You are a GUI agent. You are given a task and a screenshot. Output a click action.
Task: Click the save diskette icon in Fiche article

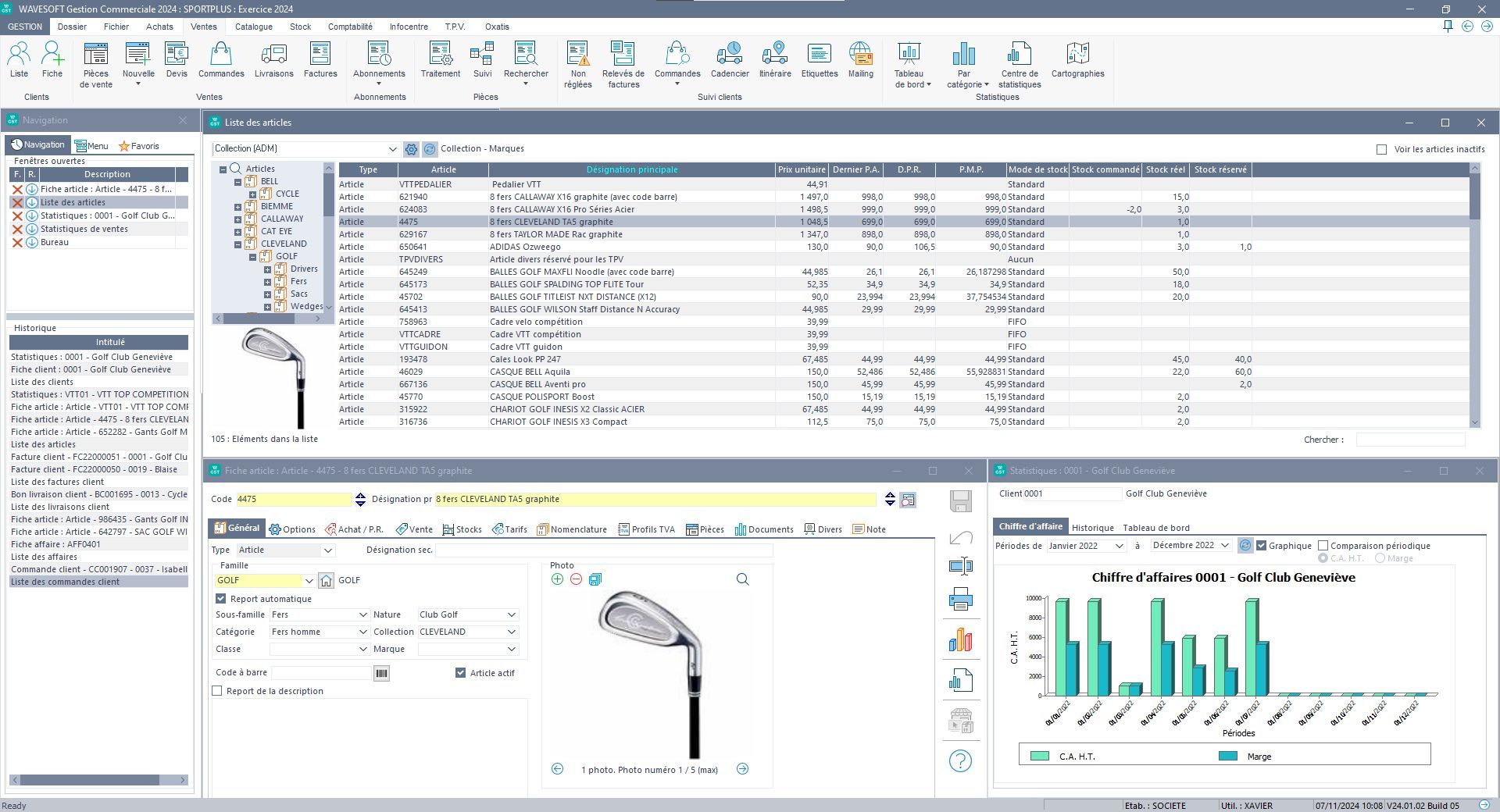961,501
